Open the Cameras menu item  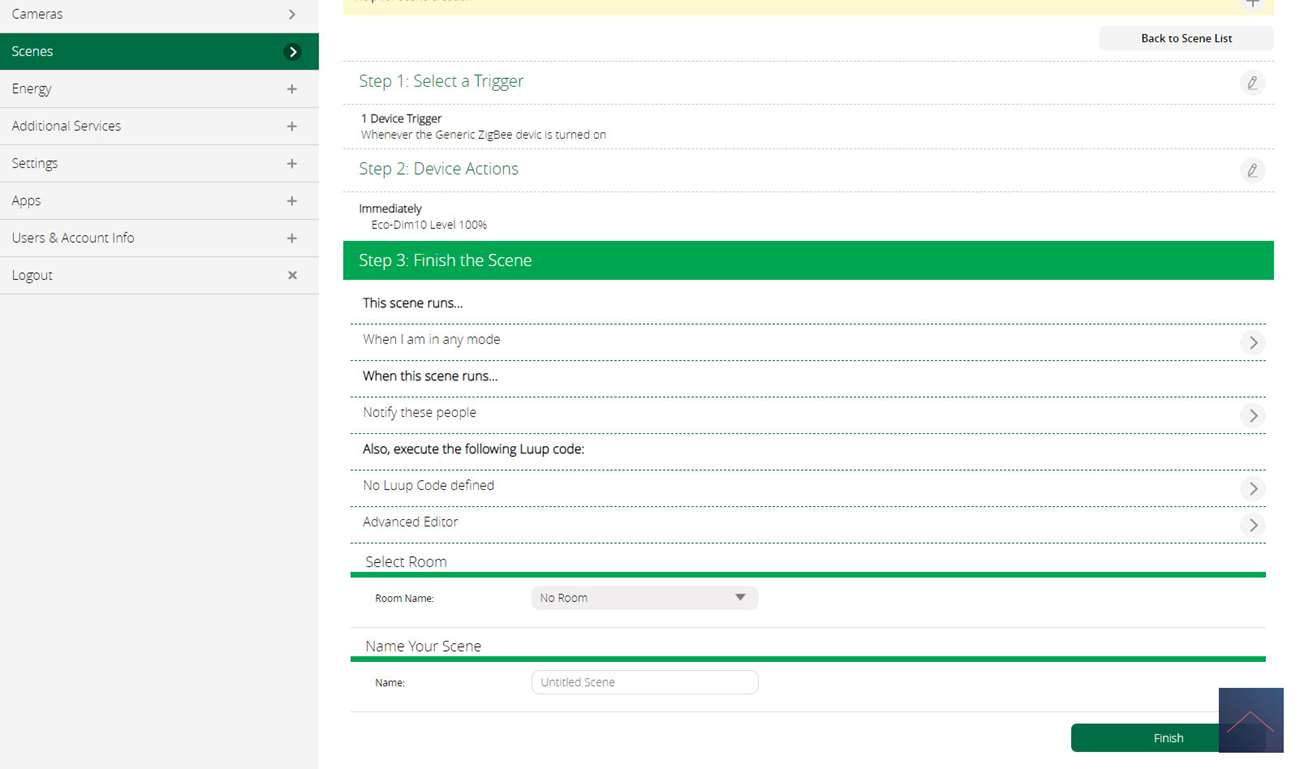pyautogui.click(x=159, y=14)
